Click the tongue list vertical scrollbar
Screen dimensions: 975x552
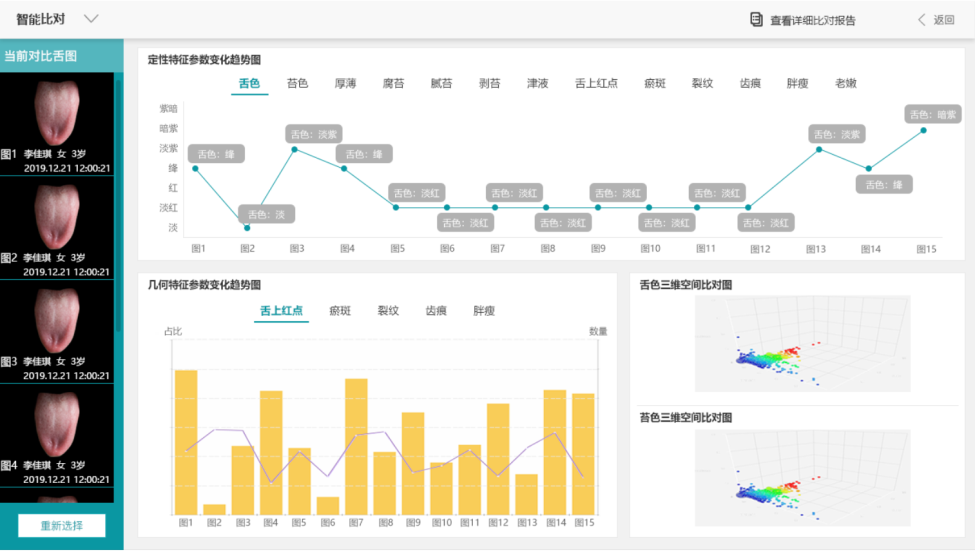118,205
